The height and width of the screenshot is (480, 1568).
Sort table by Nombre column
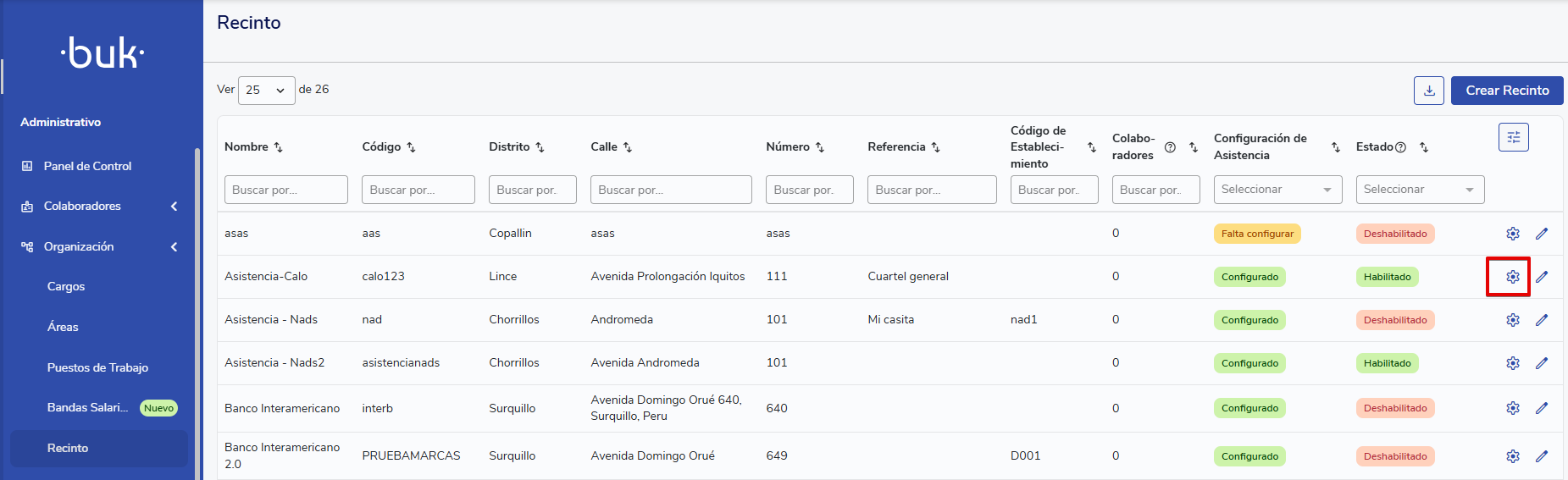(278, 147)
